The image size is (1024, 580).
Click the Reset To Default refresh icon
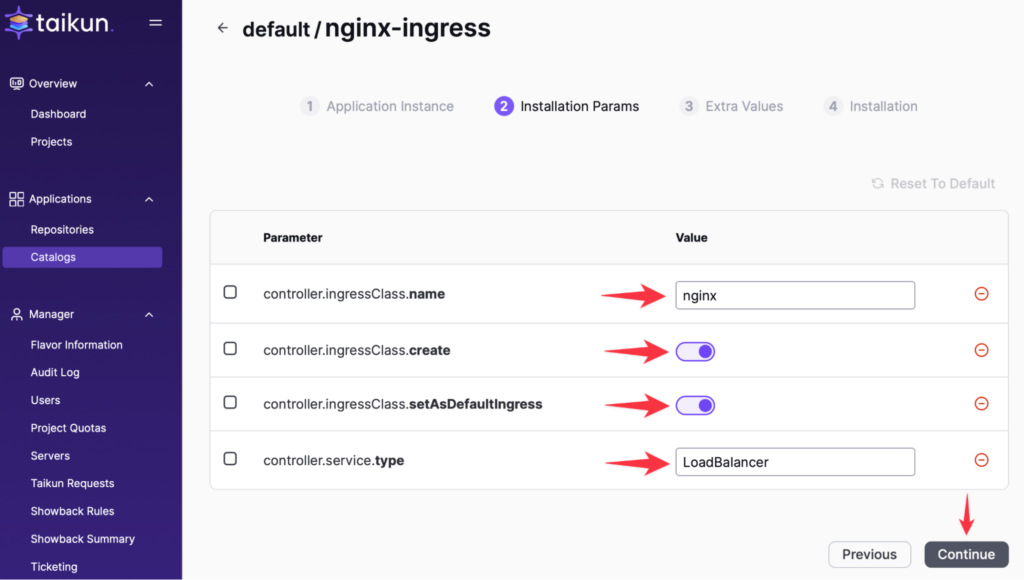click(x=877, y=183)
